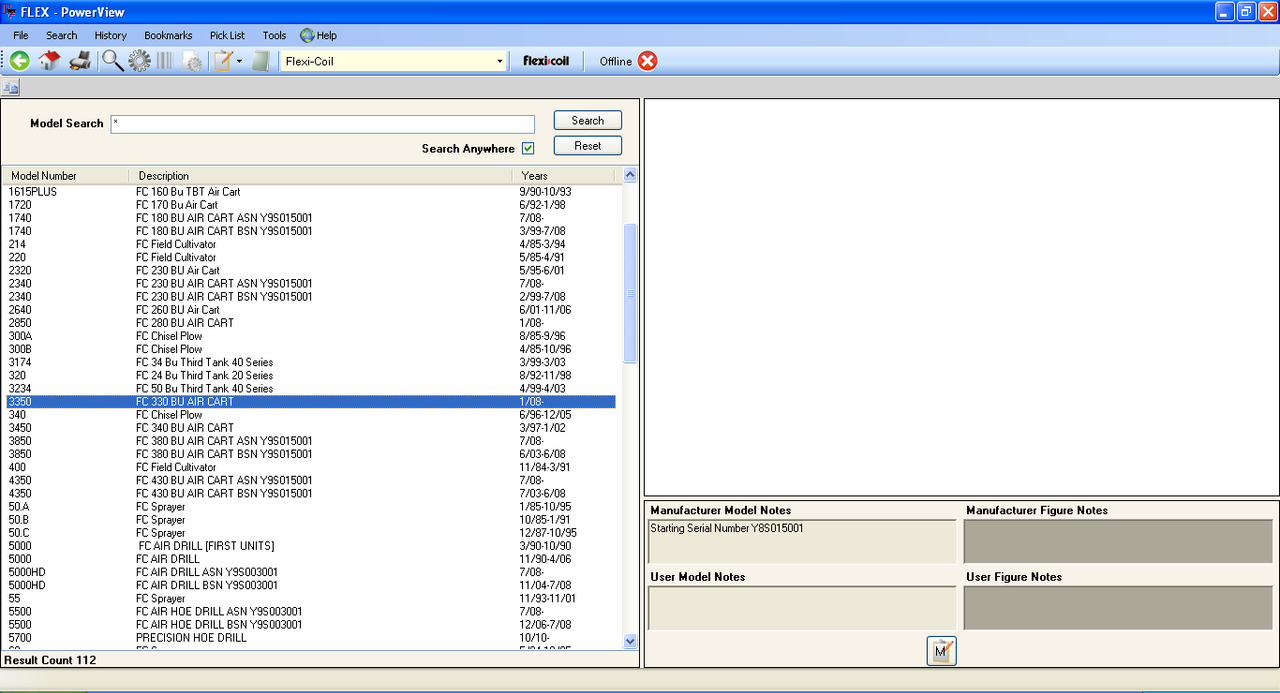Open the History menu
The height and width of the screenshot is (693, 1280).
pyautogui.click(x=111, y=35)
